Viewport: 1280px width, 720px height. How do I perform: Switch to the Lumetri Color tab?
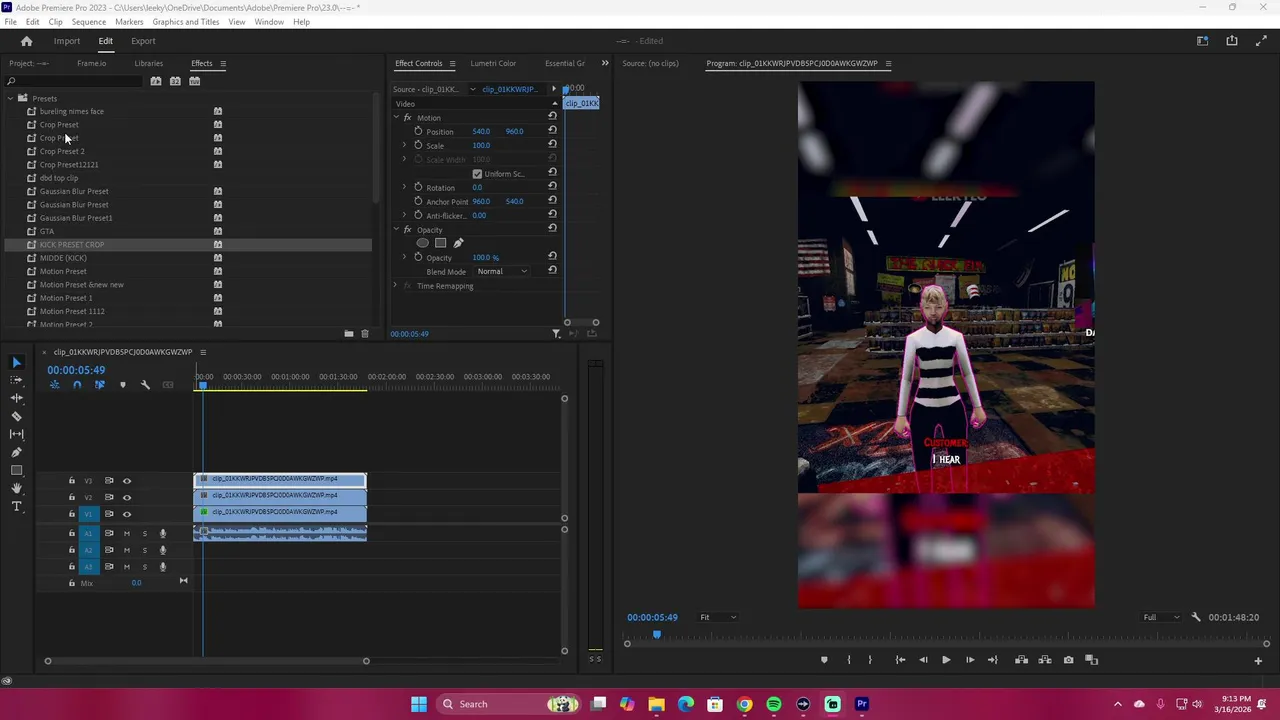coord(493,63)
